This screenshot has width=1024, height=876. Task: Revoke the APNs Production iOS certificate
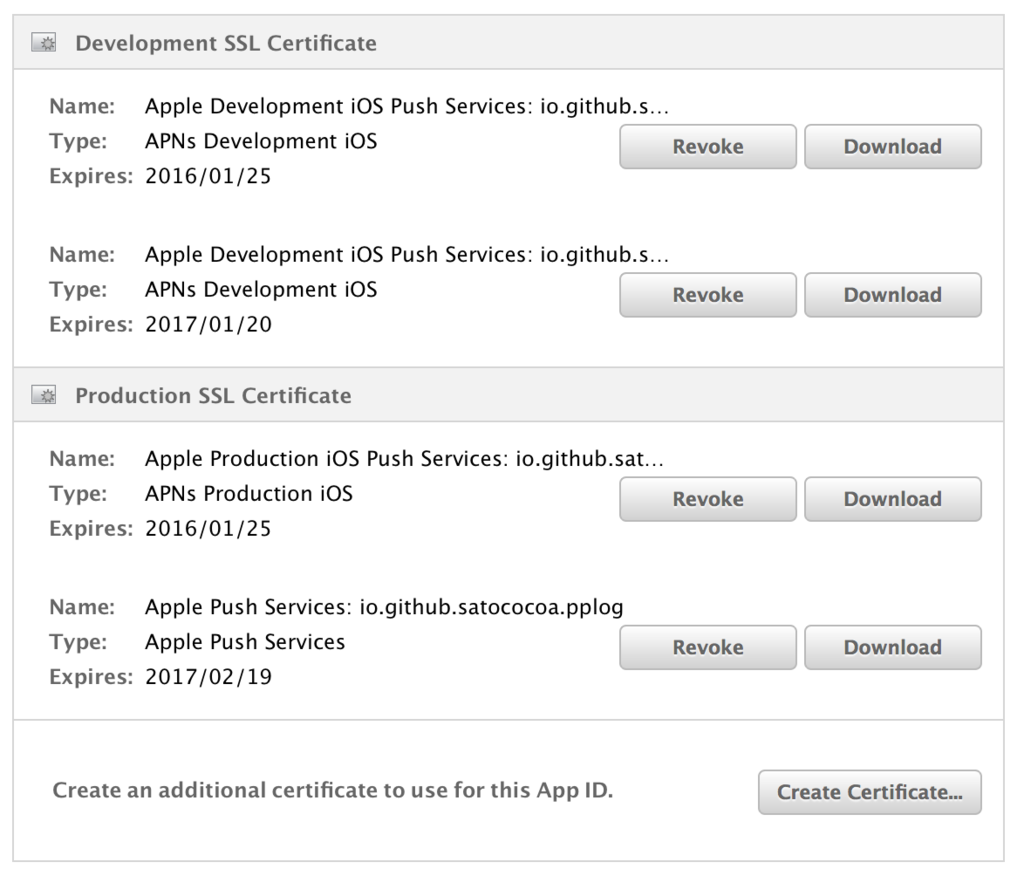(708, 499)
